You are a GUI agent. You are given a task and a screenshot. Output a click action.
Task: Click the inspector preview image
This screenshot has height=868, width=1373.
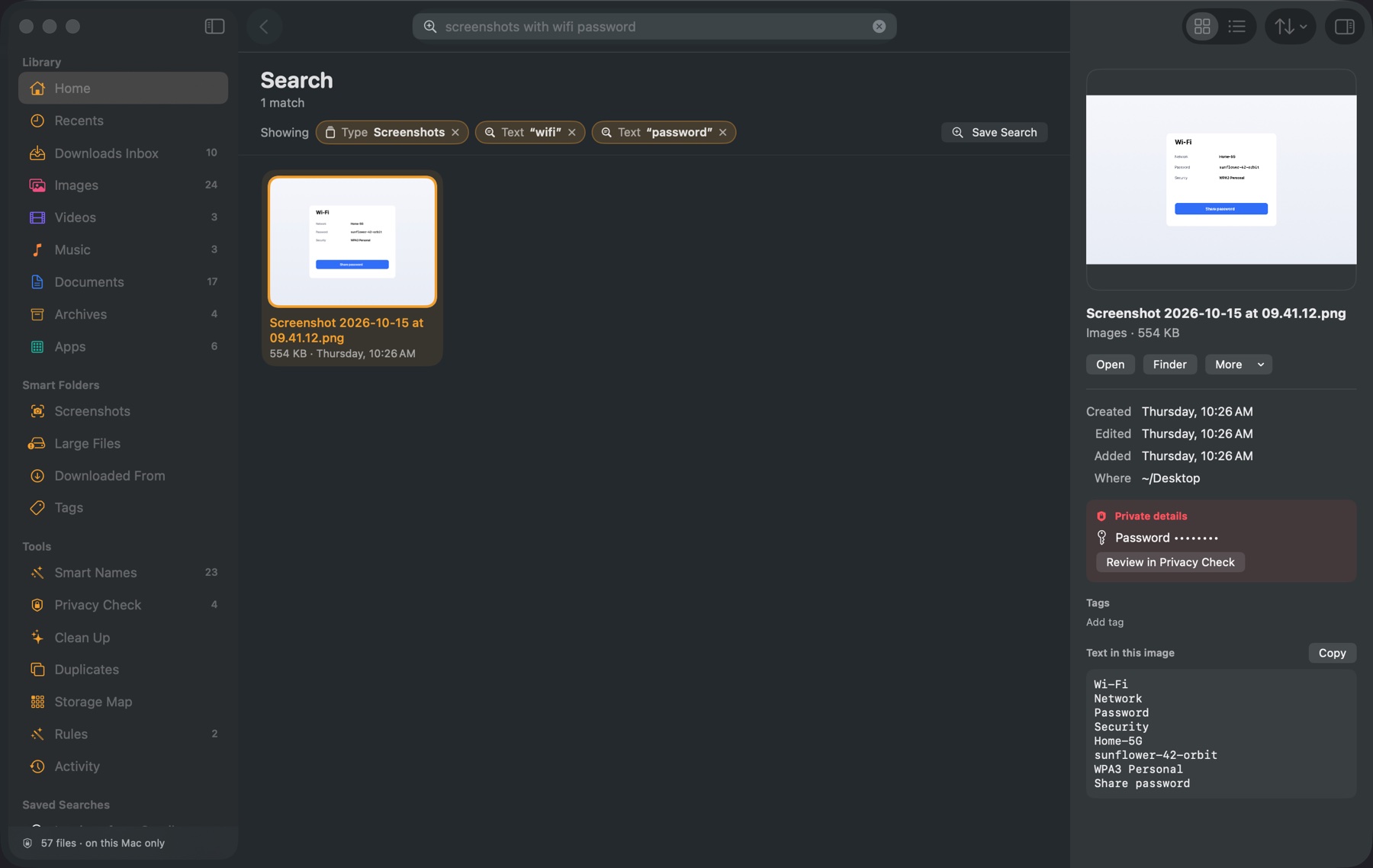click(x=1220, y=180)
